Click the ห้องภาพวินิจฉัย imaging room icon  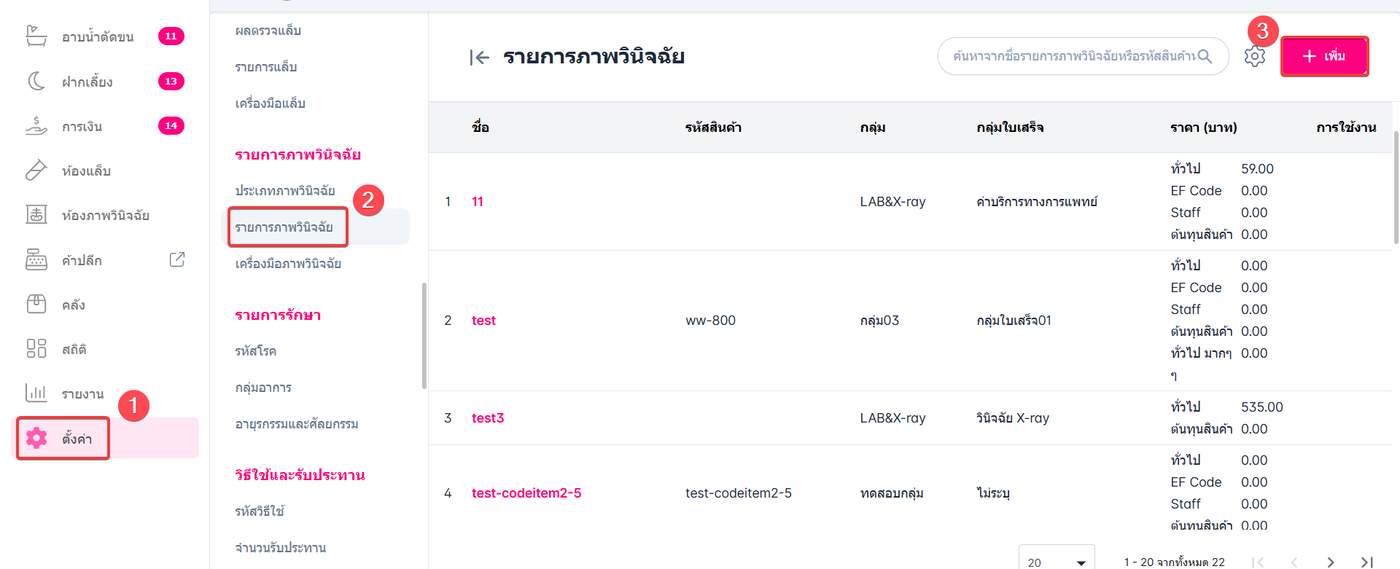tap(36, 215)
